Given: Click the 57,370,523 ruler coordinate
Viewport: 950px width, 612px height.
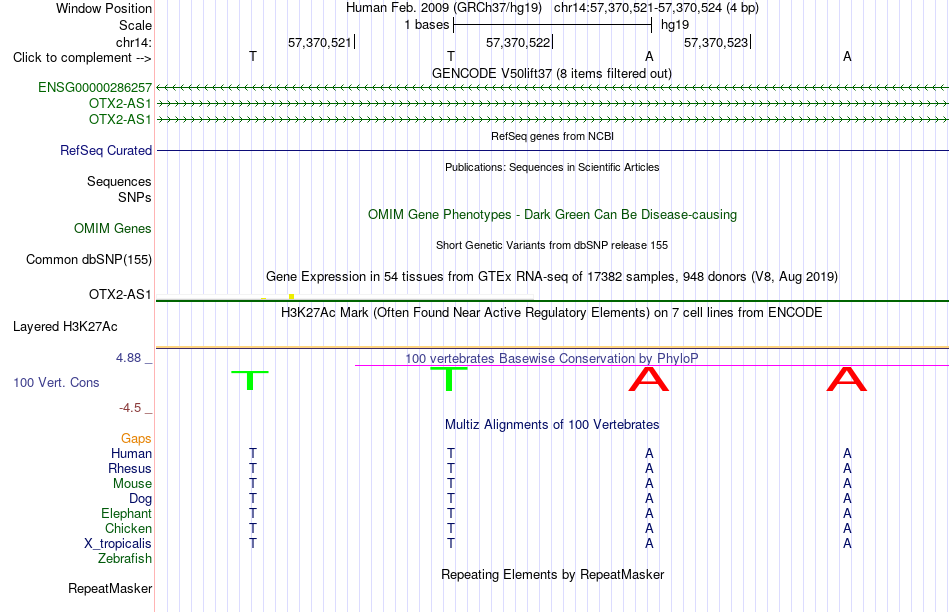Looking at the screenshot, I should [x=716, y=42].
